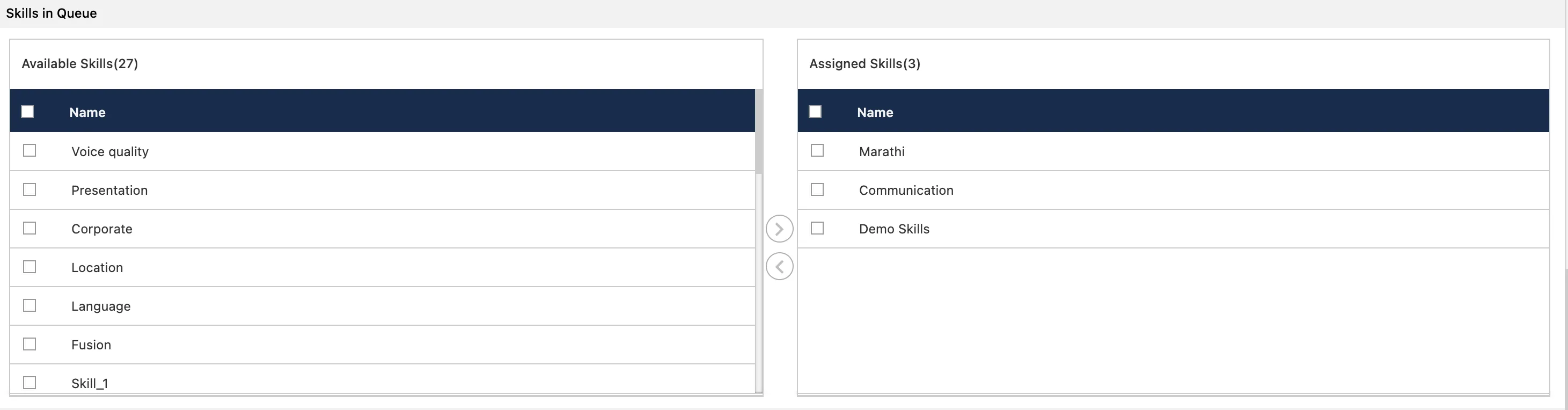Screen dimensions: 1568x410
Task: Tick the Language skill checkbox
Action: 29,305
